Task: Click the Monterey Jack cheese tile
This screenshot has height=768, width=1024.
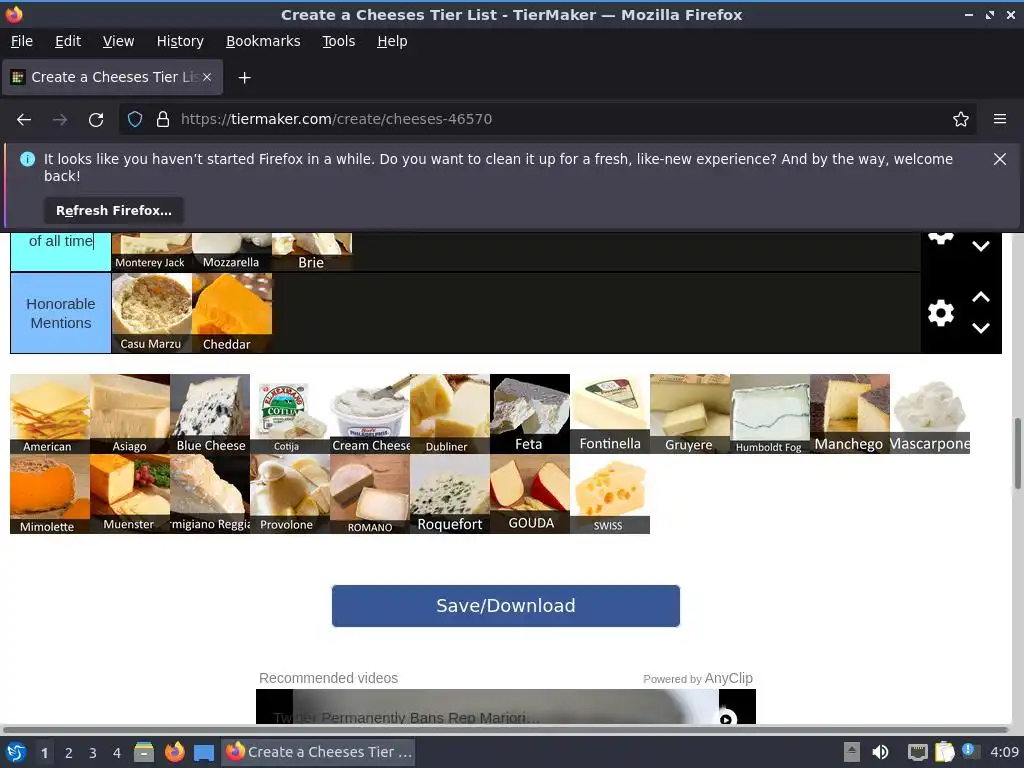Action: pyautogui.click(x=152, y=252)
